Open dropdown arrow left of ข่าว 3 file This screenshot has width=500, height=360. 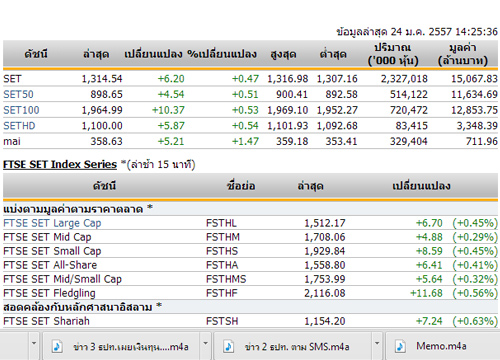(34, 343)
